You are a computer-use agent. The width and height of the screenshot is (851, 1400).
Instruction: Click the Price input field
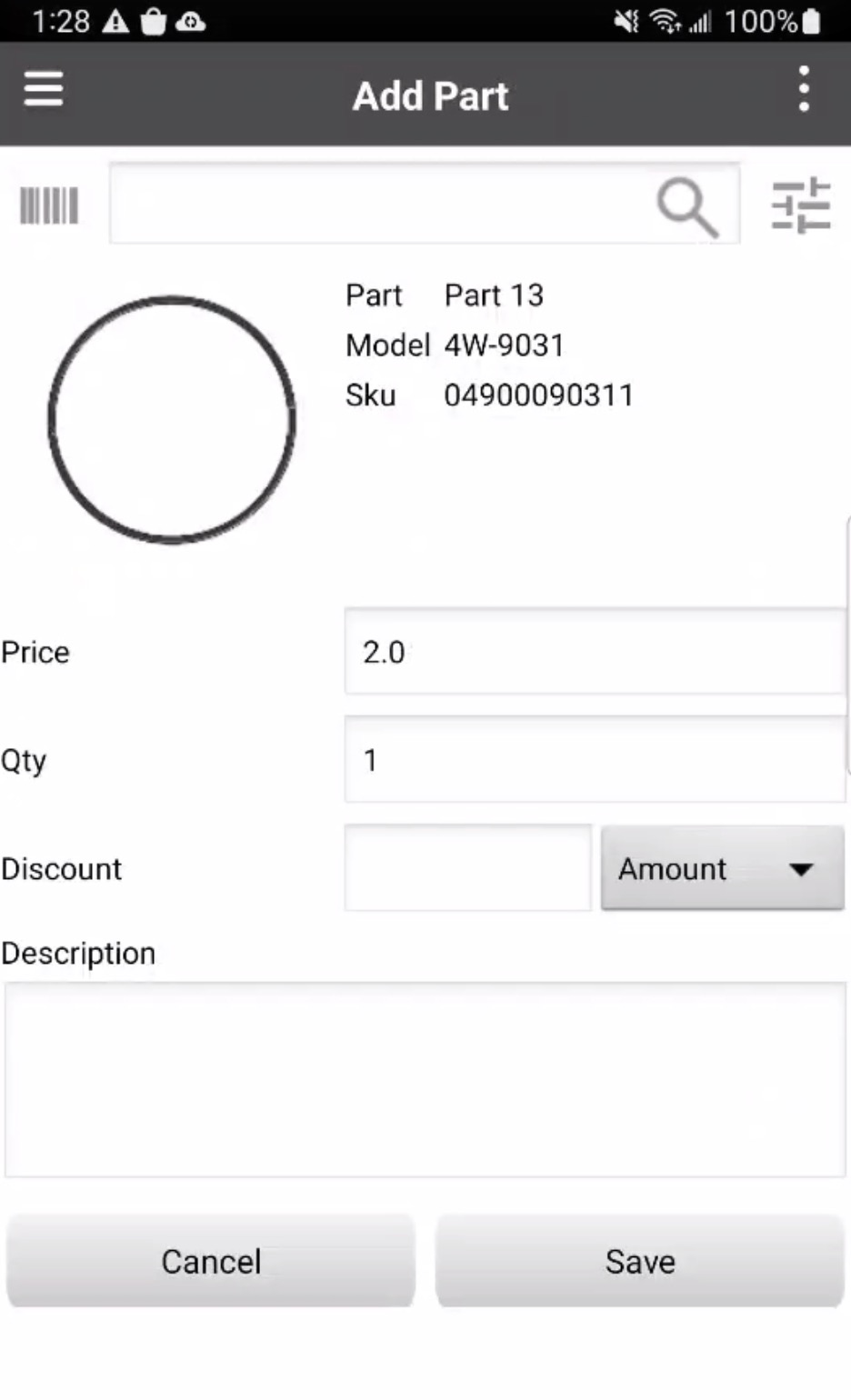pyautogui.click(x=595, y=652)
